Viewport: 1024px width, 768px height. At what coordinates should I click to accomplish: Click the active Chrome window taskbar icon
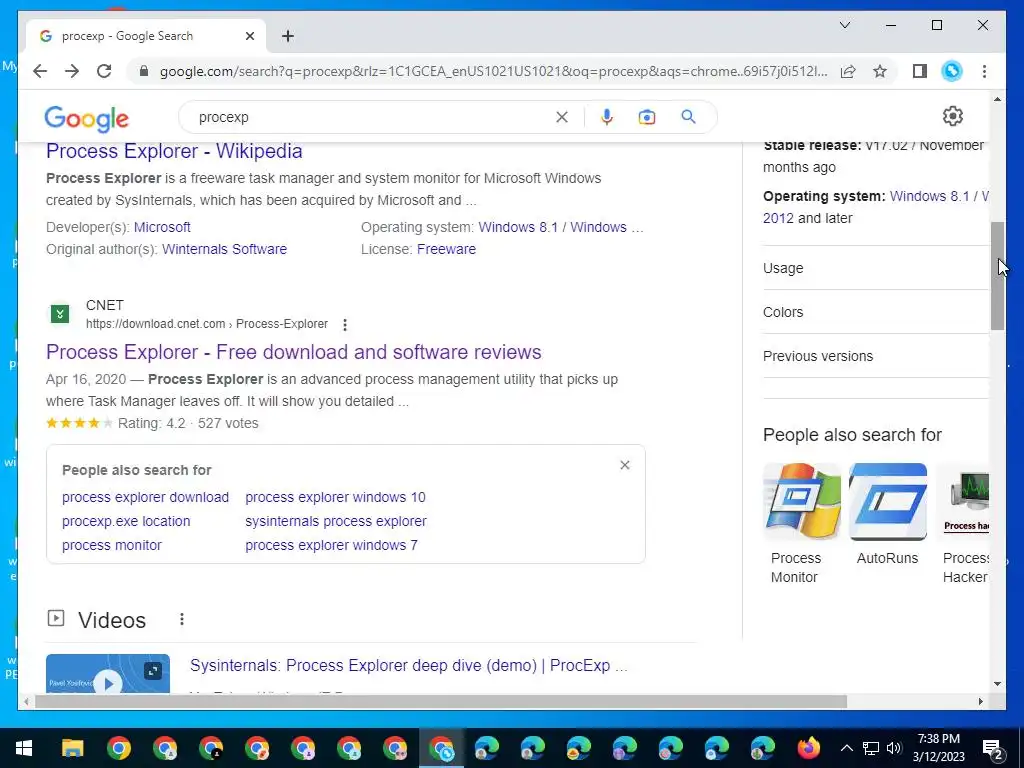441,748
